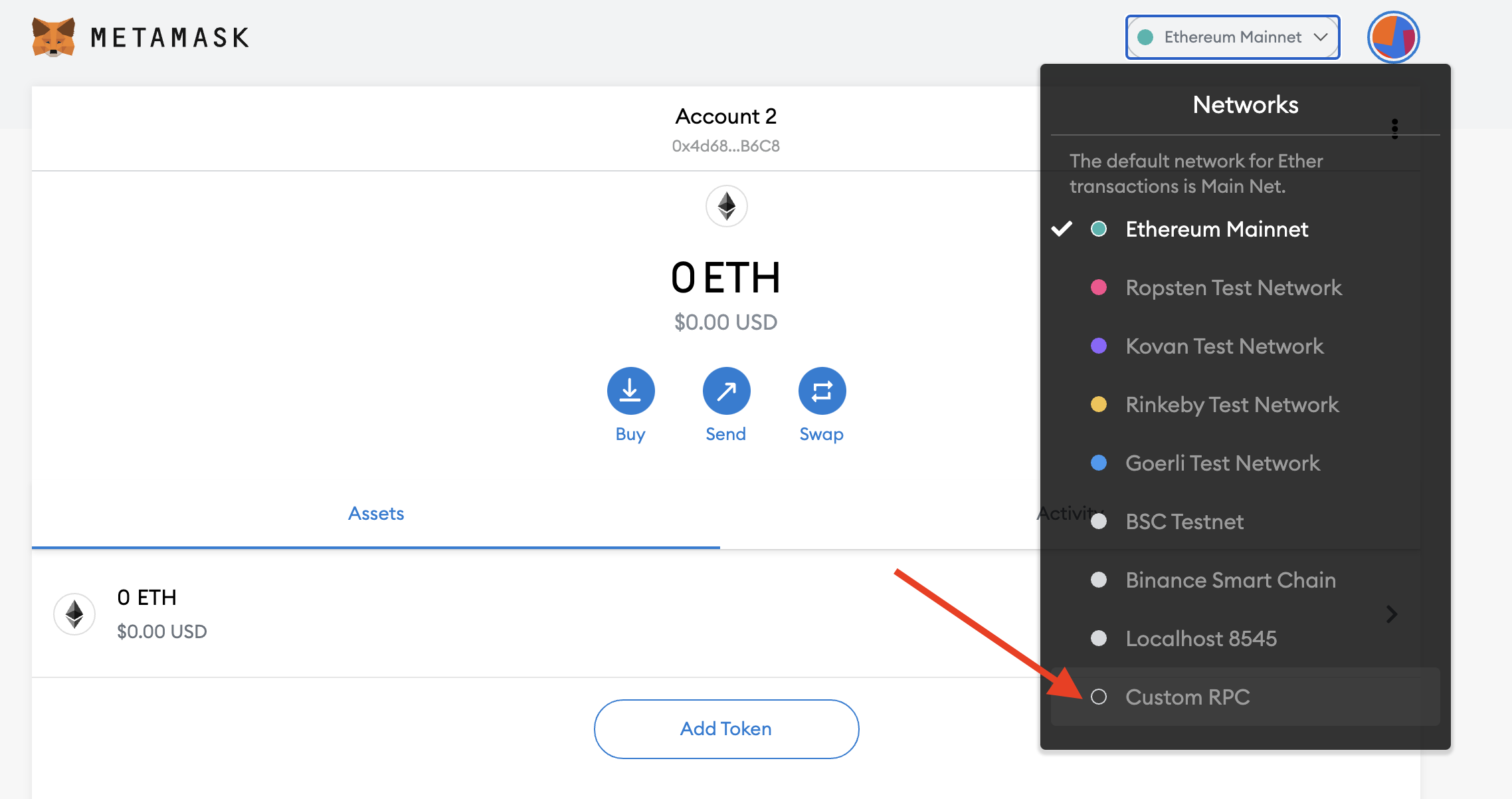Expand the ETH asset row chevron
The width and height of the screenshot is (1512, 799).
click(1392, 614)
